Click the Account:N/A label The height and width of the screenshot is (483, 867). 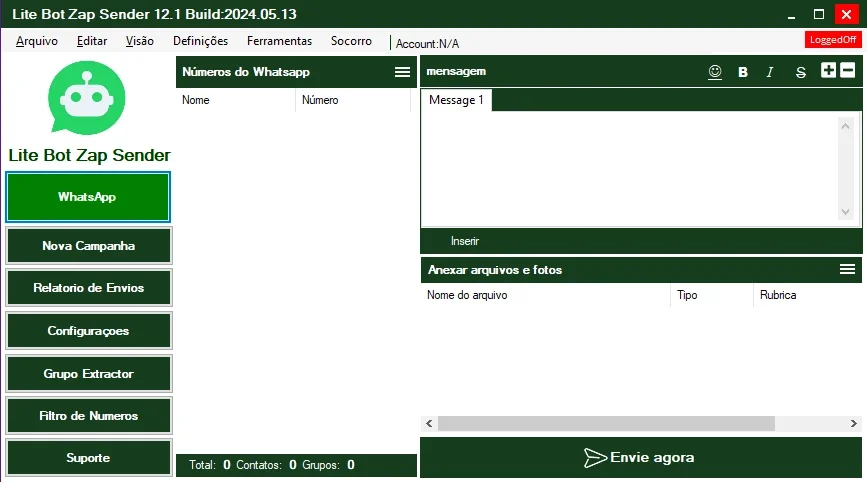coord(427,44)
